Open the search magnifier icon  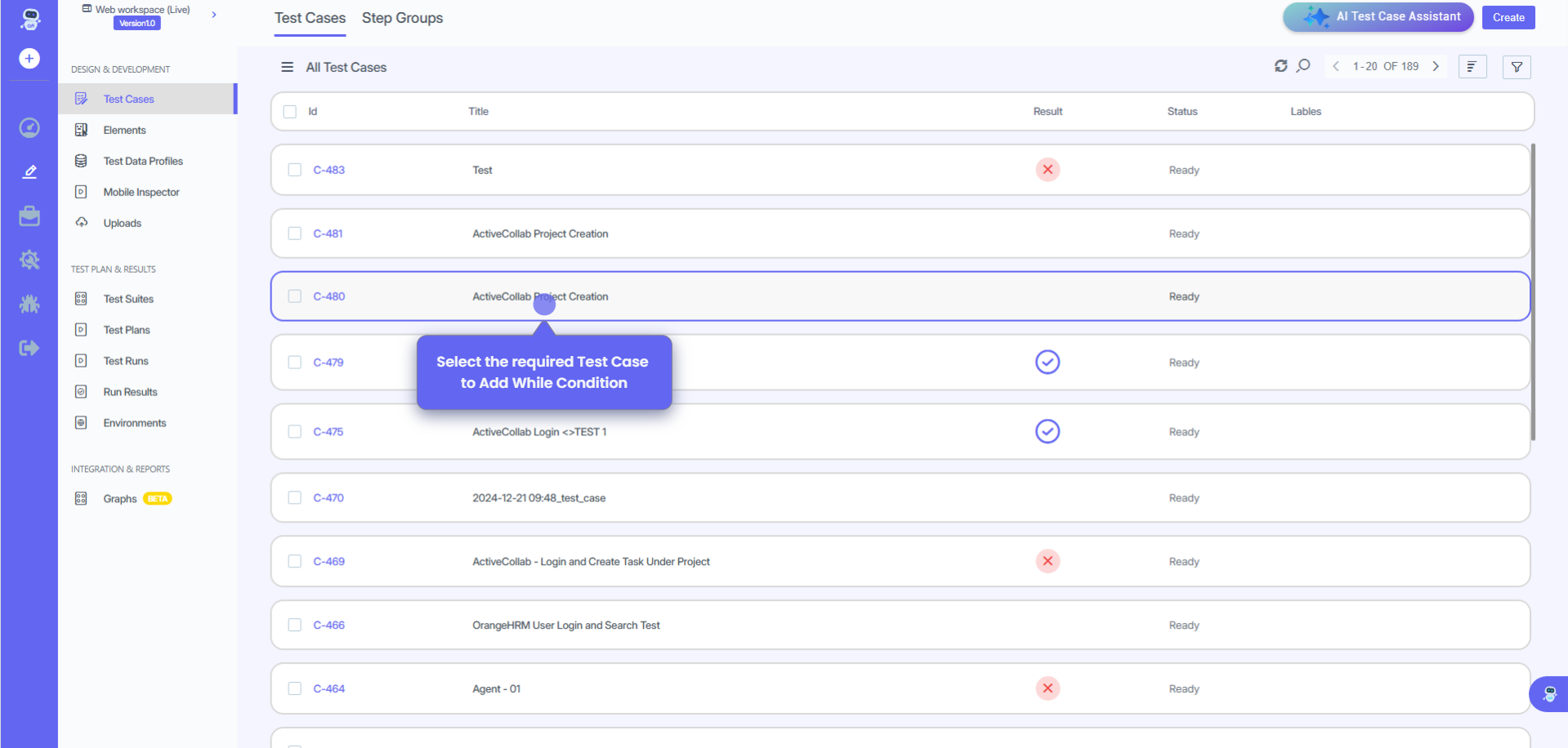coord(1303,66)
